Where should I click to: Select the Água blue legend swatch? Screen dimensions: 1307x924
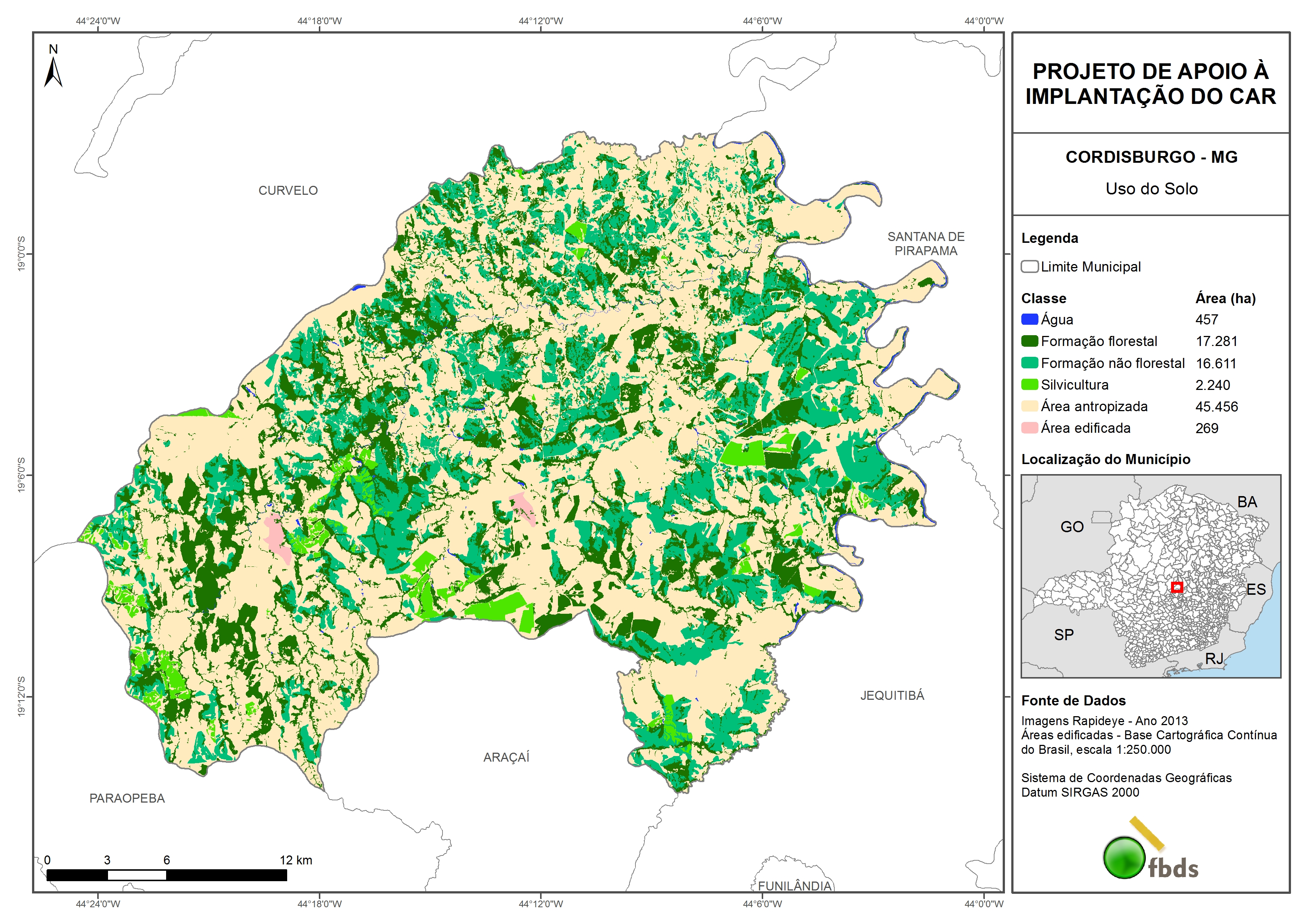pos(1029,320)
